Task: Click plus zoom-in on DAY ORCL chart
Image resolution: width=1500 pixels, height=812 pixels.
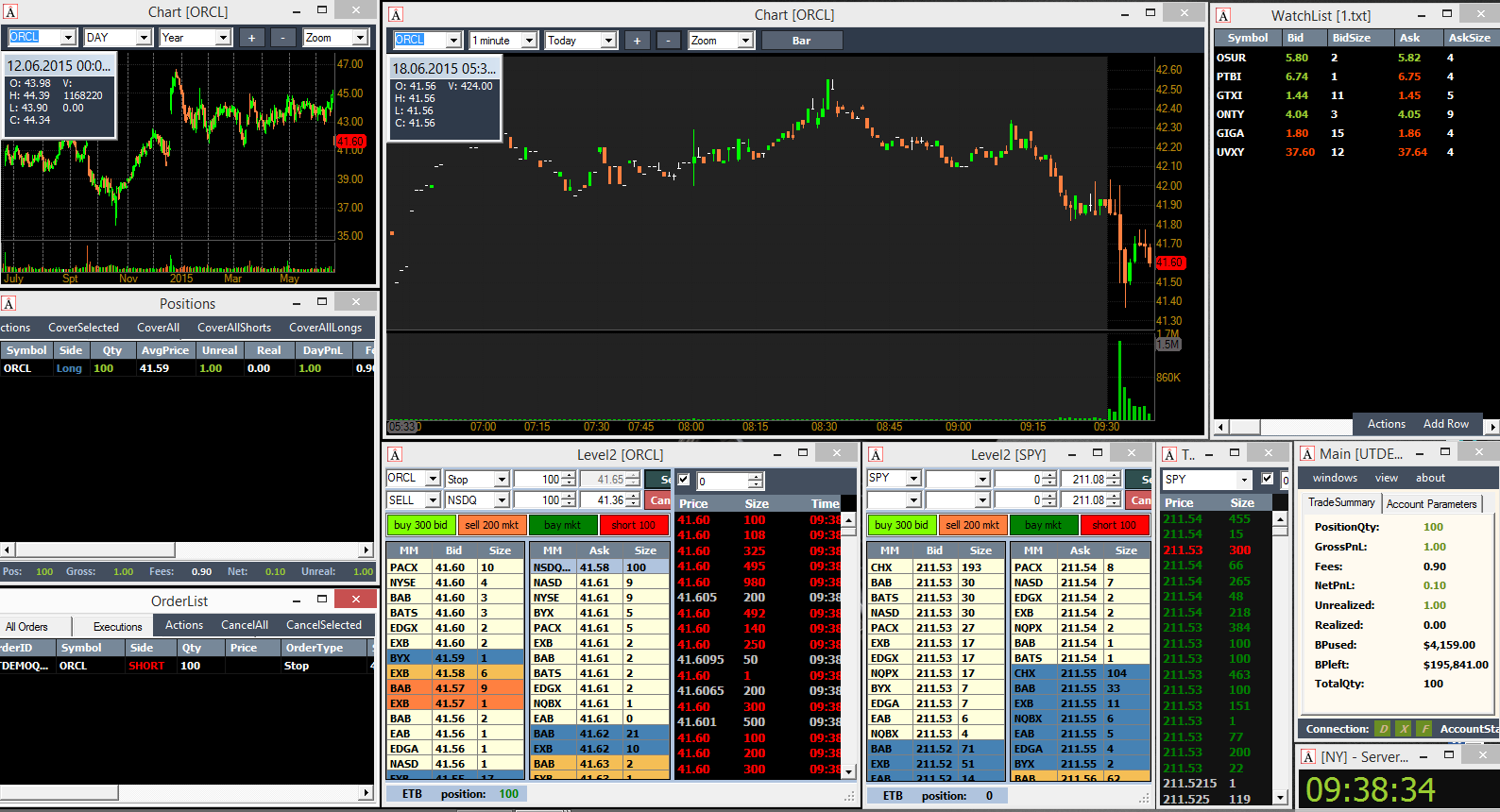Action: pyautogui.click(x=251, y=38)
